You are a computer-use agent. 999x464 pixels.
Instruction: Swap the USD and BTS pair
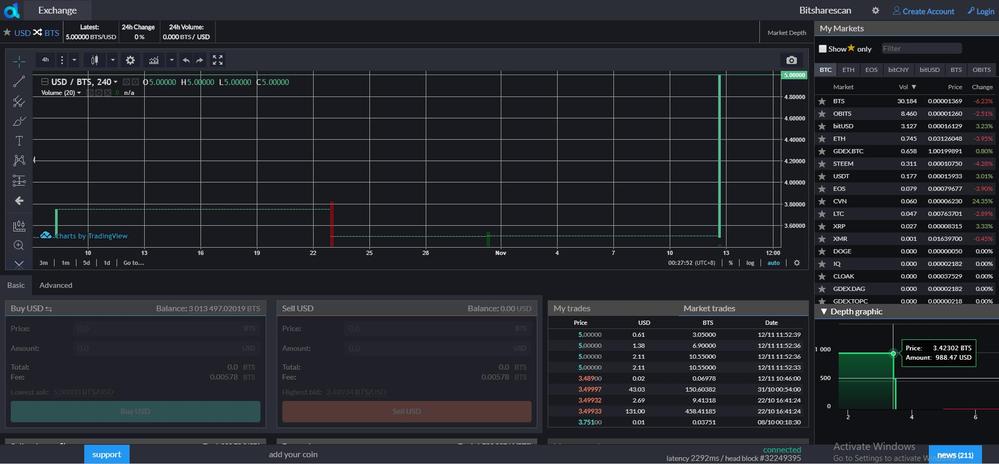(x=38, y=32)
